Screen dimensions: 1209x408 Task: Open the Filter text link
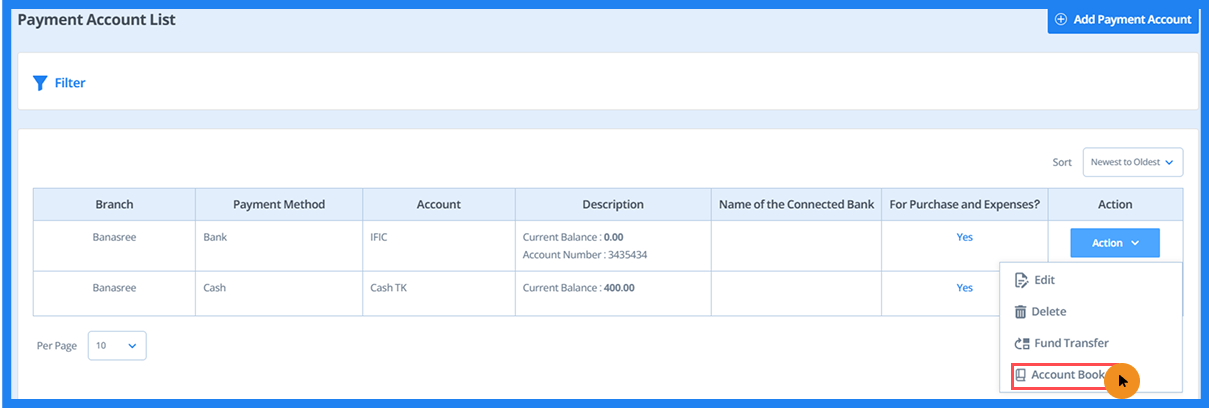(x=70, y=83)
